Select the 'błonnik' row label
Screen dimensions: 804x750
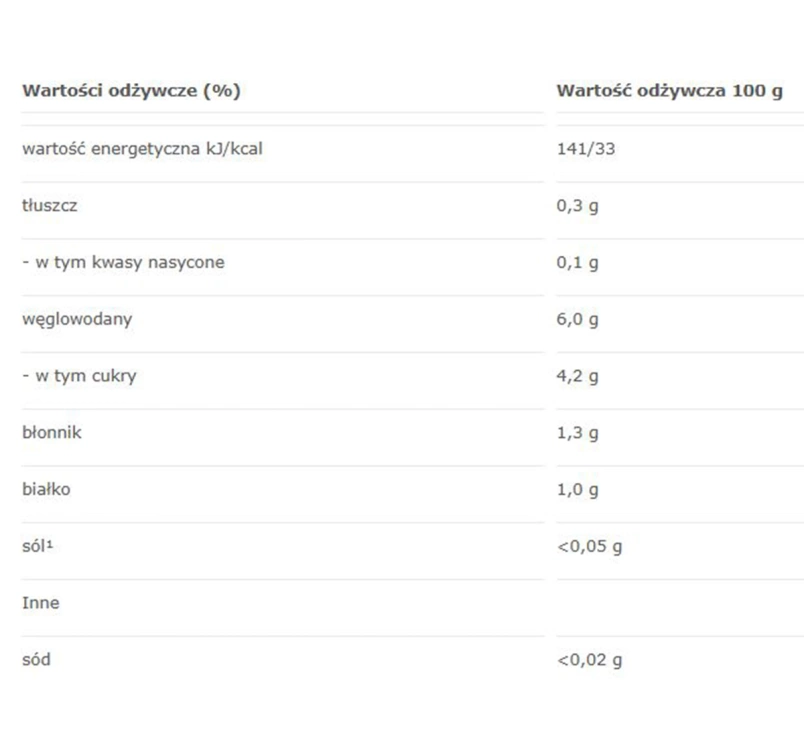[52, 433]
